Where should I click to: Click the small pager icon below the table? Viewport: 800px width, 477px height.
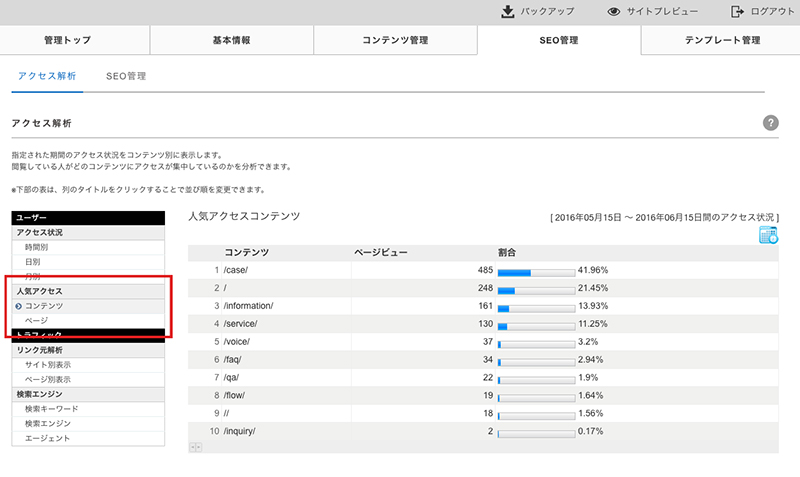(195, 446)
